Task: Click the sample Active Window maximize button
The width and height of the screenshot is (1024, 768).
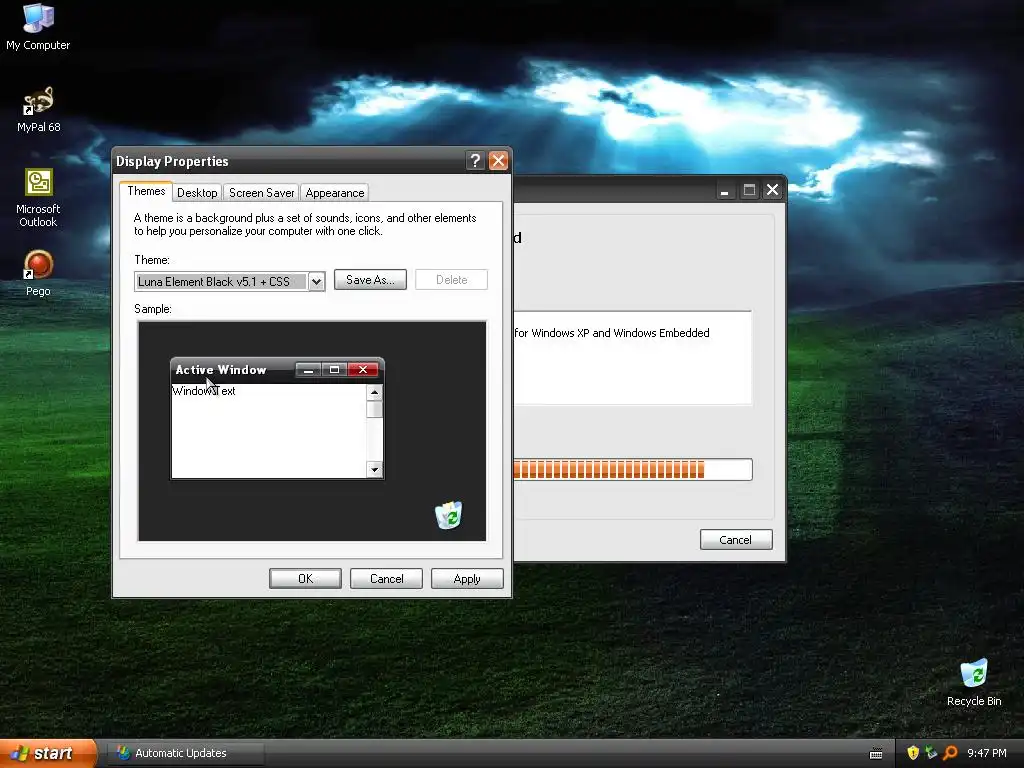Action: coord(334,370)
